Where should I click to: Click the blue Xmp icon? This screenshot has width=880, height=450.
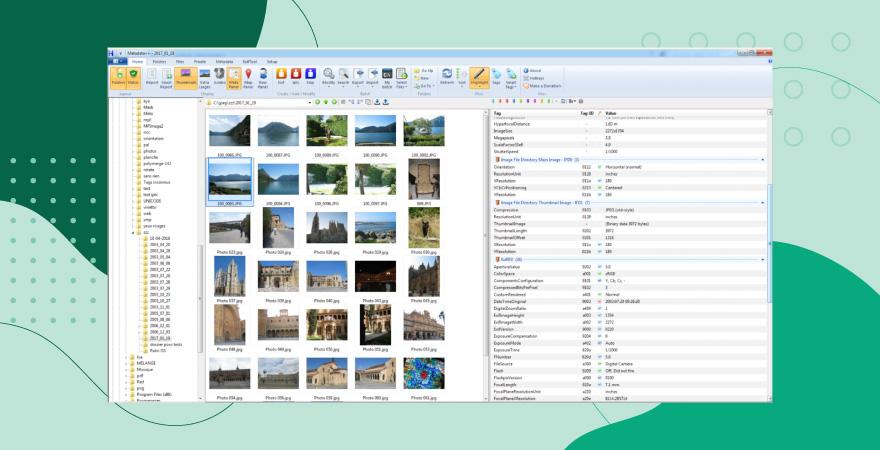pyautogui.click(x=310, y=76)
